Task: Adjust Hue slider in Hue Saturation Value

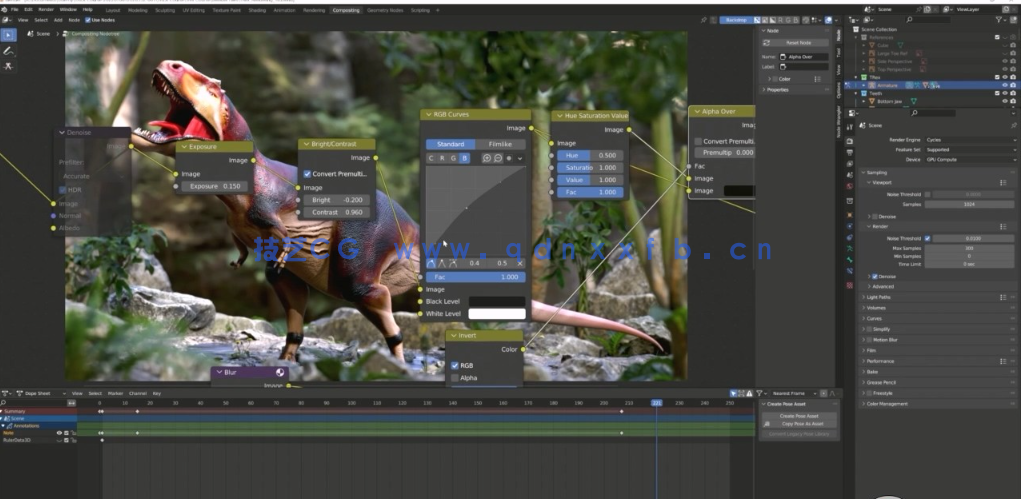Action: coord(590,156)
